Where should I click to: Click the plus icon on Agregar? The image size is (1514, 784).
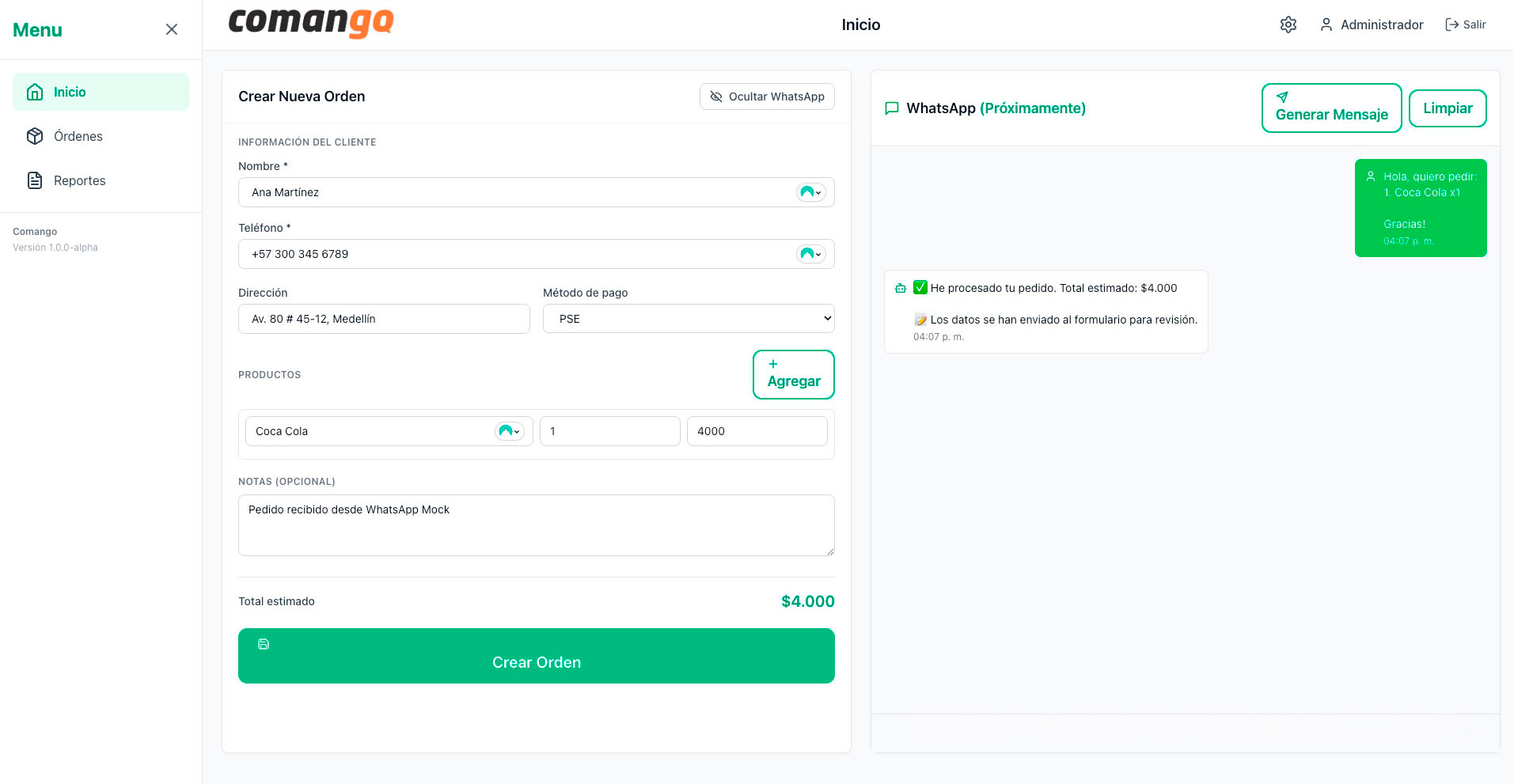773,364
